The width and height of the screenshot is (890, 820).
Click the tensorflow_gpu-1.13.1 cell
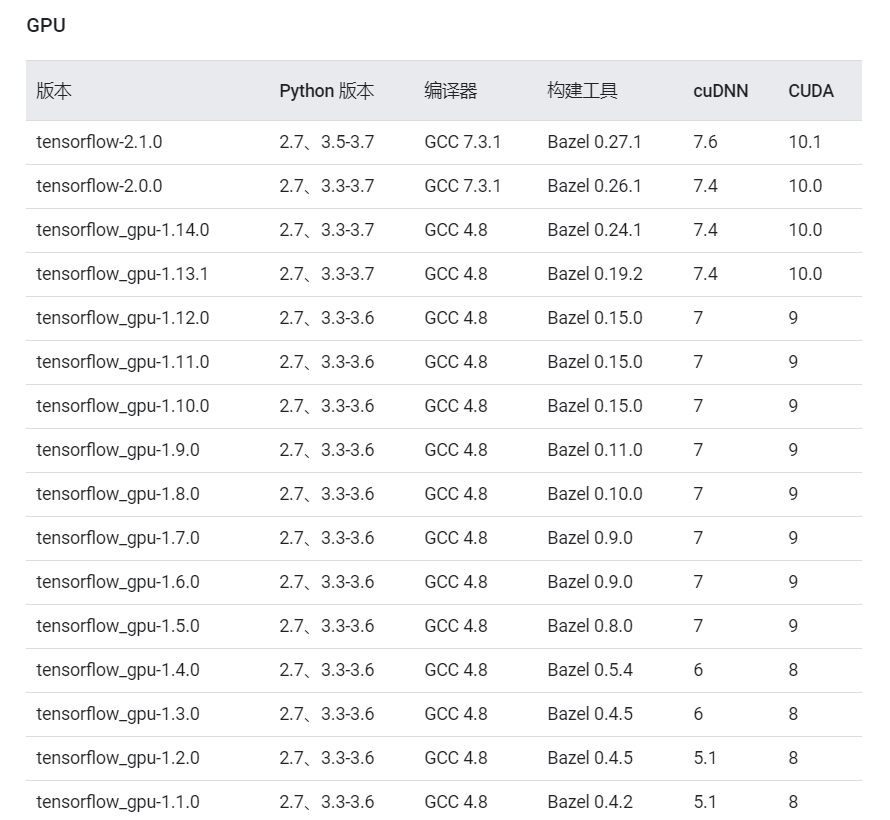point(122,274)
